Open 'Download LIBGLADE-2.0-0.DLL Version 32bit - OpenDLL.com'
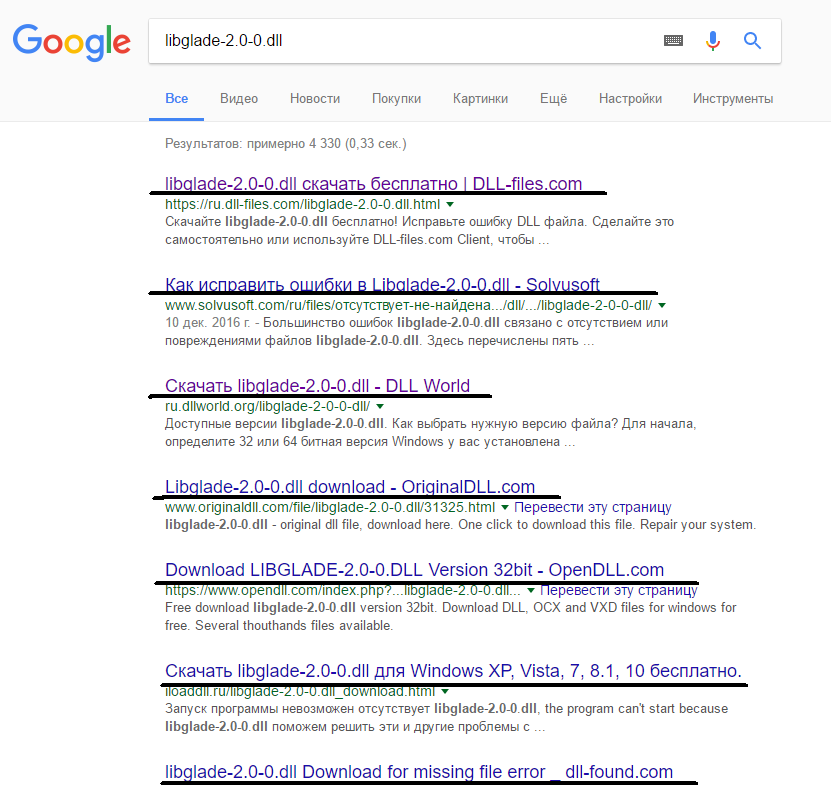 pyautogui.click(x=414, y=570)
